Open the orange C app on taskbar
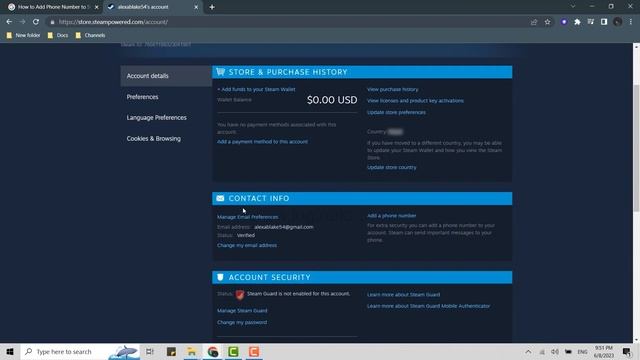 click(254, 351)
